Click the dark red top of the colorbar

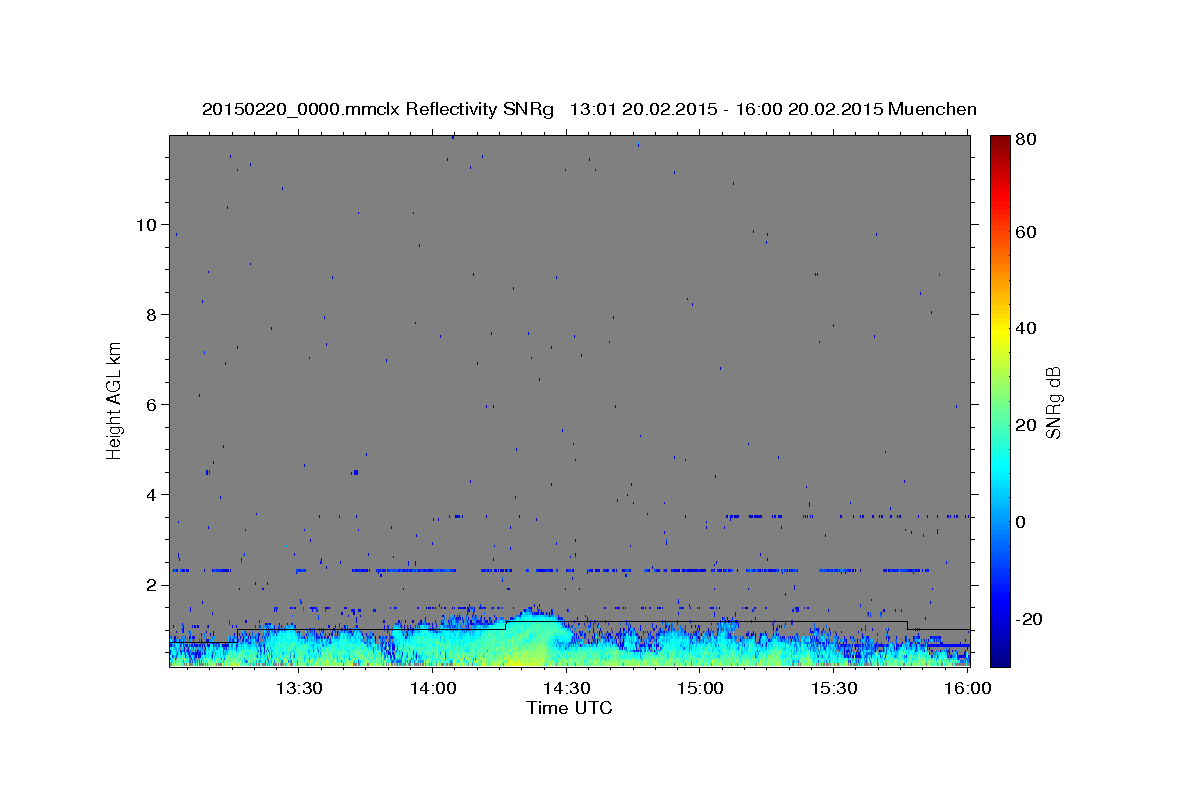point(999,143)
